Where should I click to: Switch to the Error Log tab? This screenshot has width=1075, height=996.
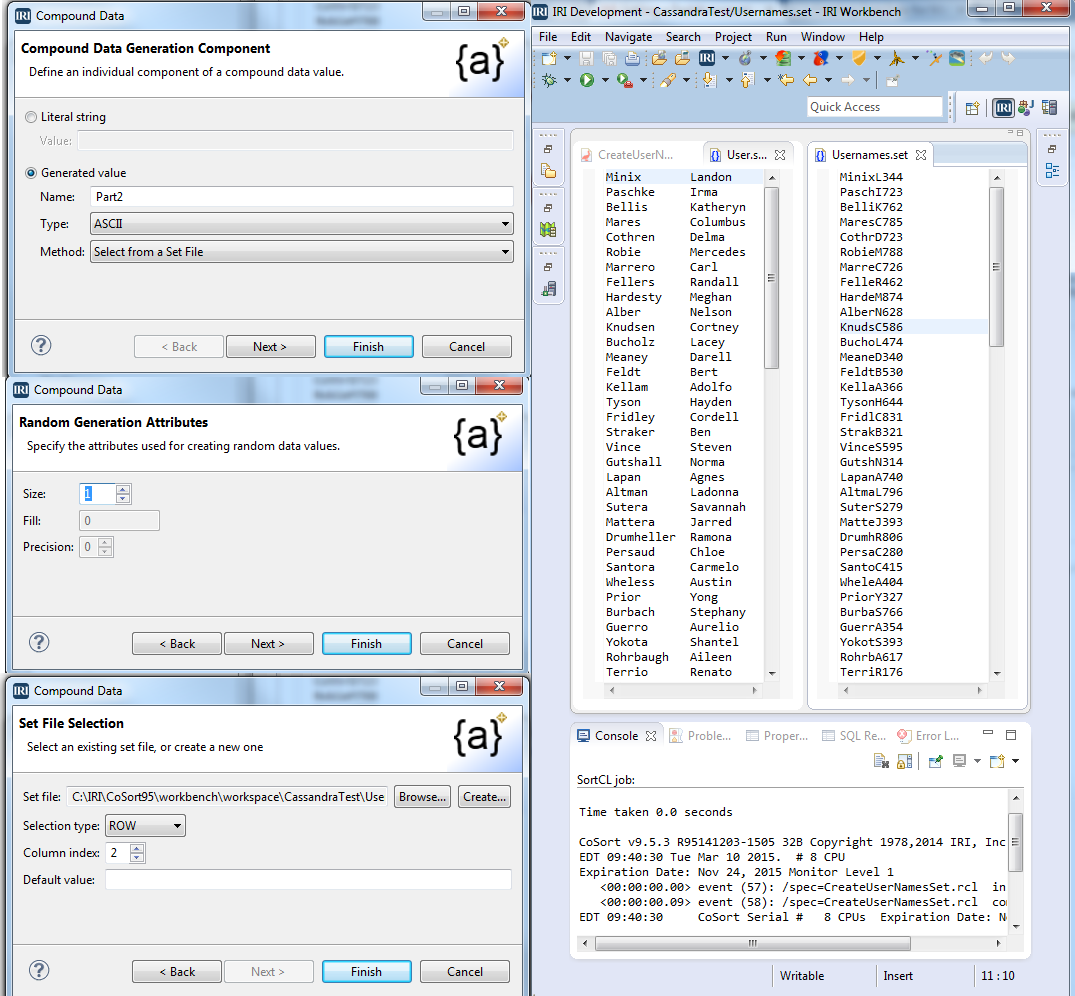click(x=928, y=736)
